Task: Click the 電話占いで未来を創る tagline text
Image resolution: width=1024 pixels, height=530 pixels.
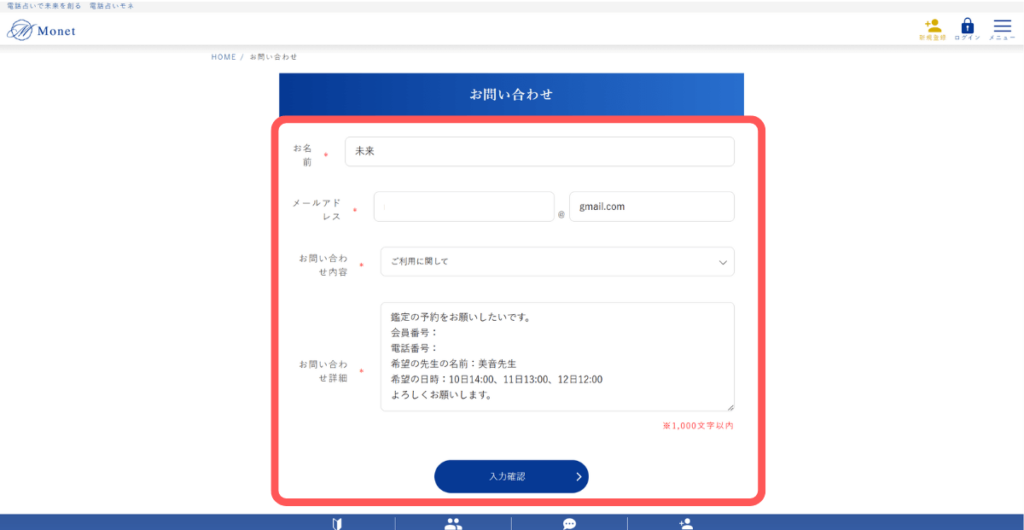Action: coord(42,6)
